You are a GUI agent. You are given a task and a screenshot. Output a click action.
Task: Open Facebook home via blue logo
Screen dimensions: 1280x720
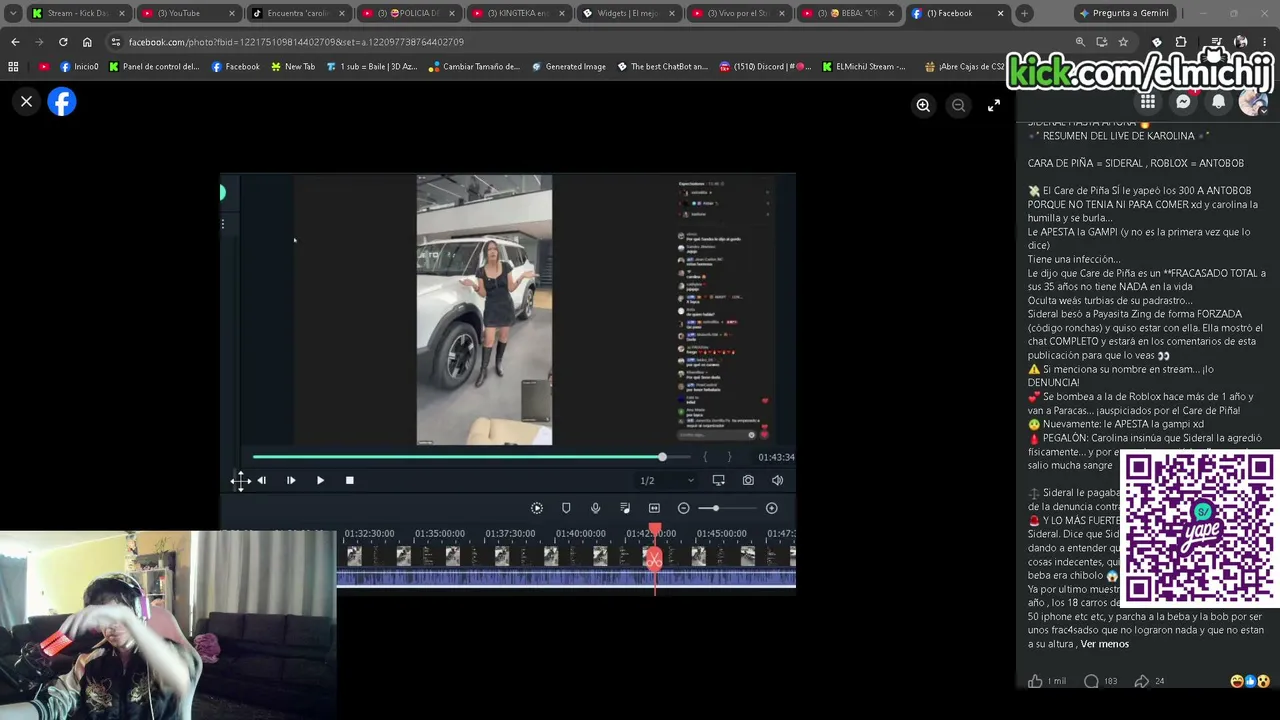point(62,102)
